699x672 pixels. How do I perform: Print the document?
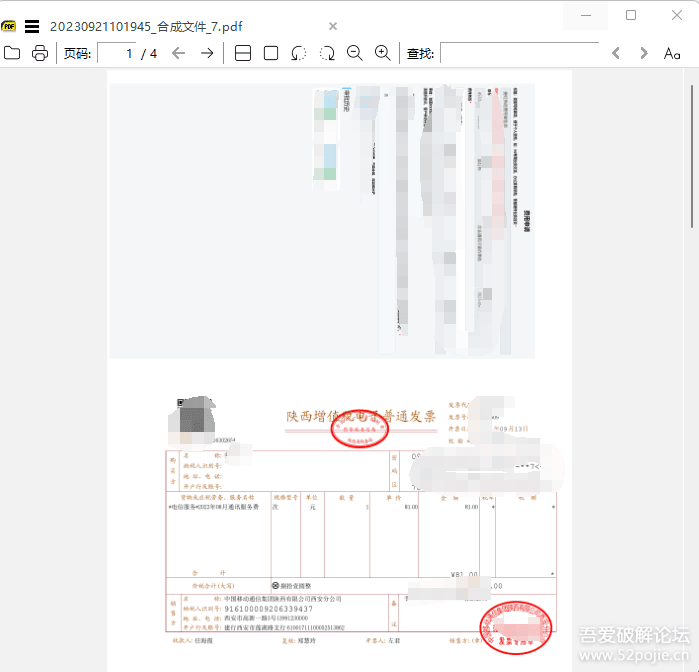40,54
